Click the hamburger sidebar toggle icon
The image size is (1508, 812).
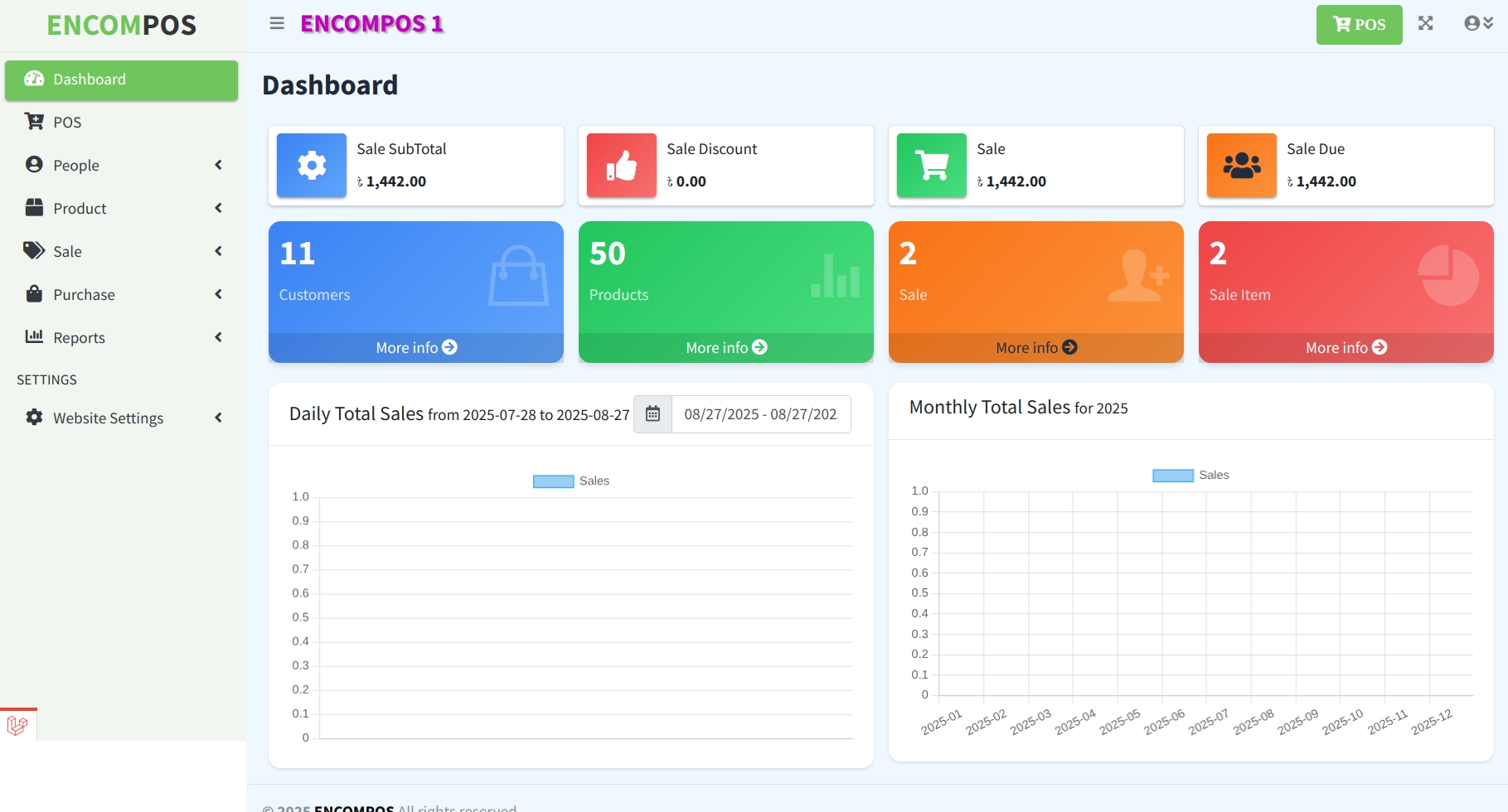coord(277,24)
